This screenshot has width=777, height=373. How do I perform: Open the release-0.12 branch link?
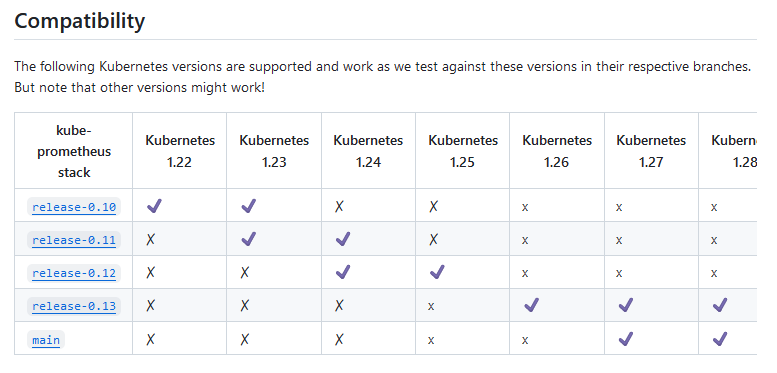pos(74,273)
